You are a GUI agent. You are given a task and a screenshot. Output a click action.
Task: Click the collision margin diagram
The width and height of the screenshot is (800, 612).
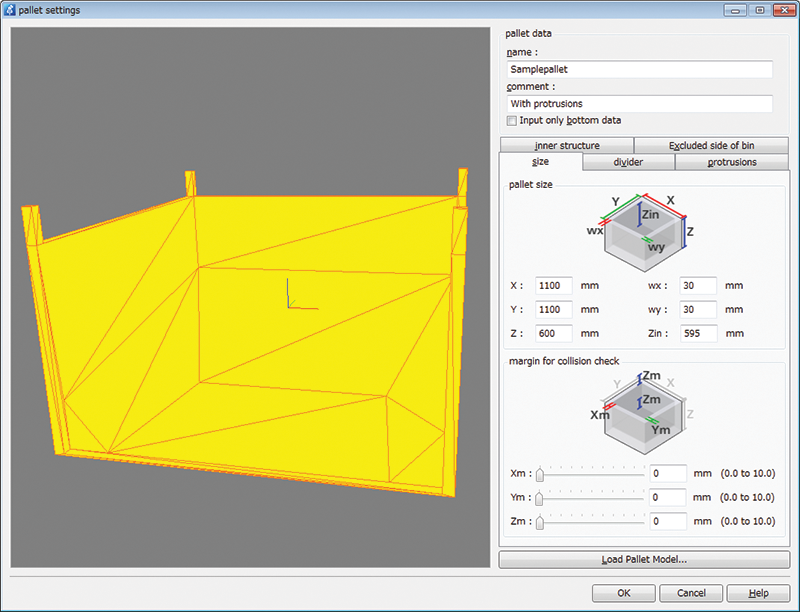tap(645, 410)
